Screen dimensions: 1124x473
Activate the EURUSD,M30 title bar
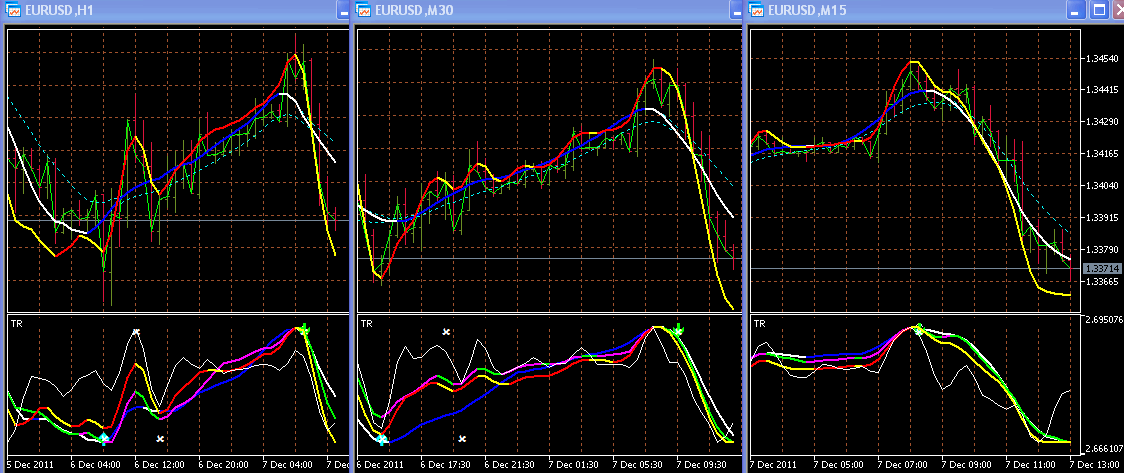click(x=548, y=10)
